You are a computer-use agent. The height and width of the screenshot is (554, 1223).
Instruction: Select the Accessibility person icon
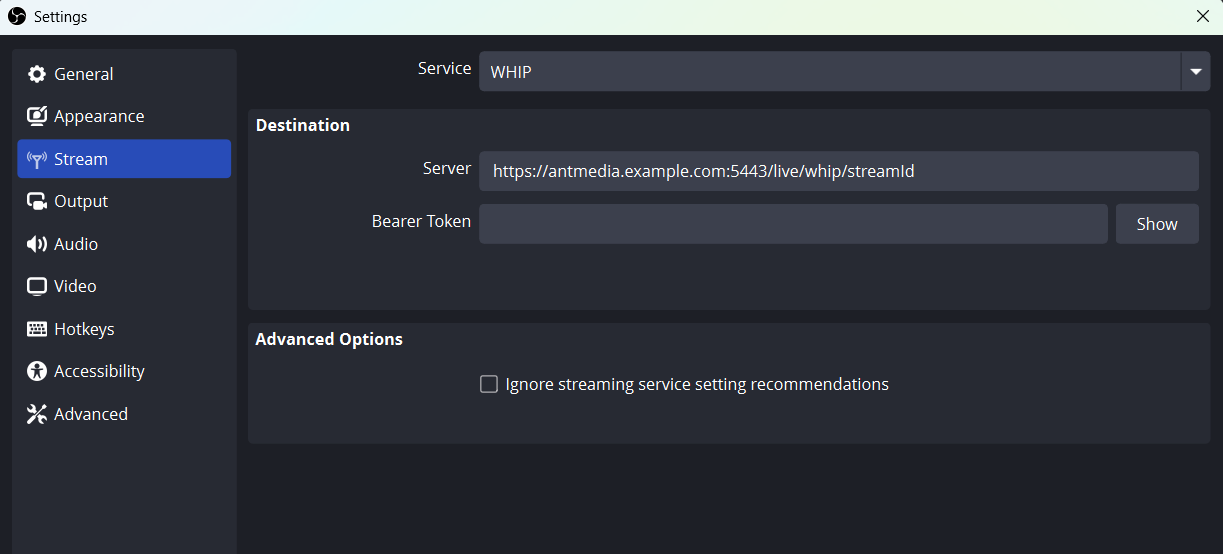coord(37,371)
